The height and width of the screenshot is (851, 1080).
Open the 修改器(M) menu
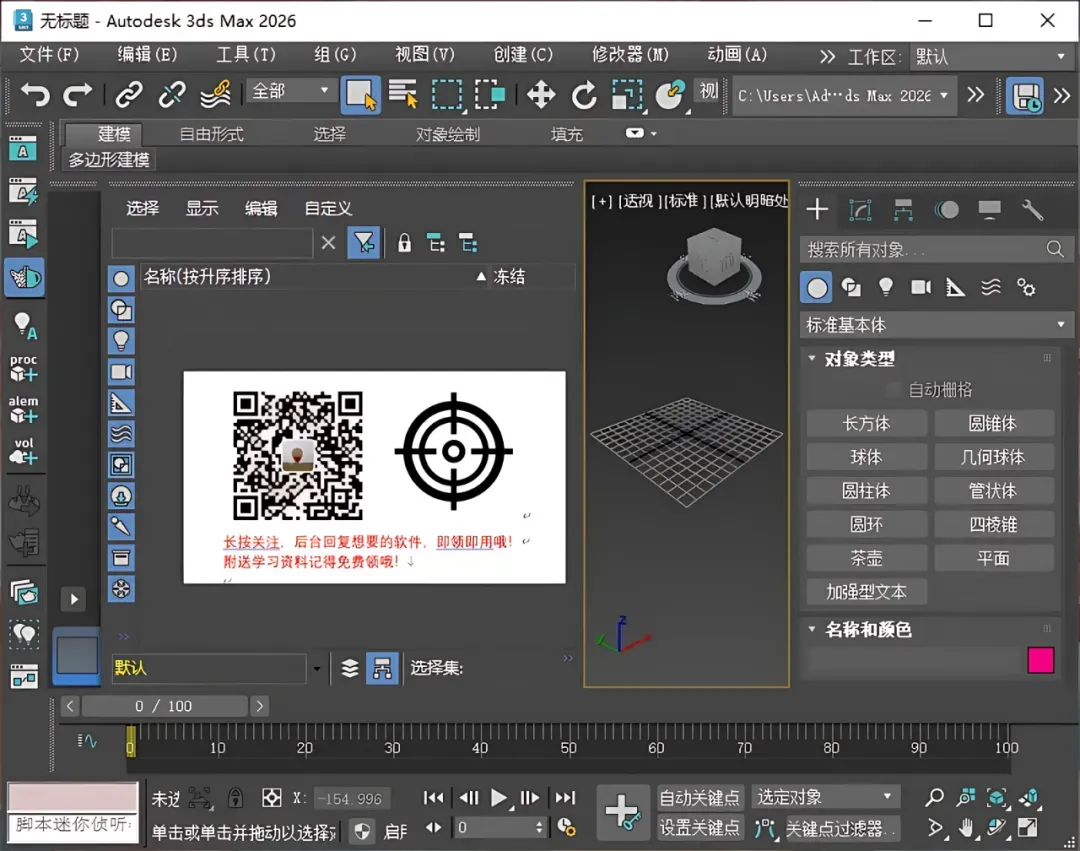pos(630,55)
